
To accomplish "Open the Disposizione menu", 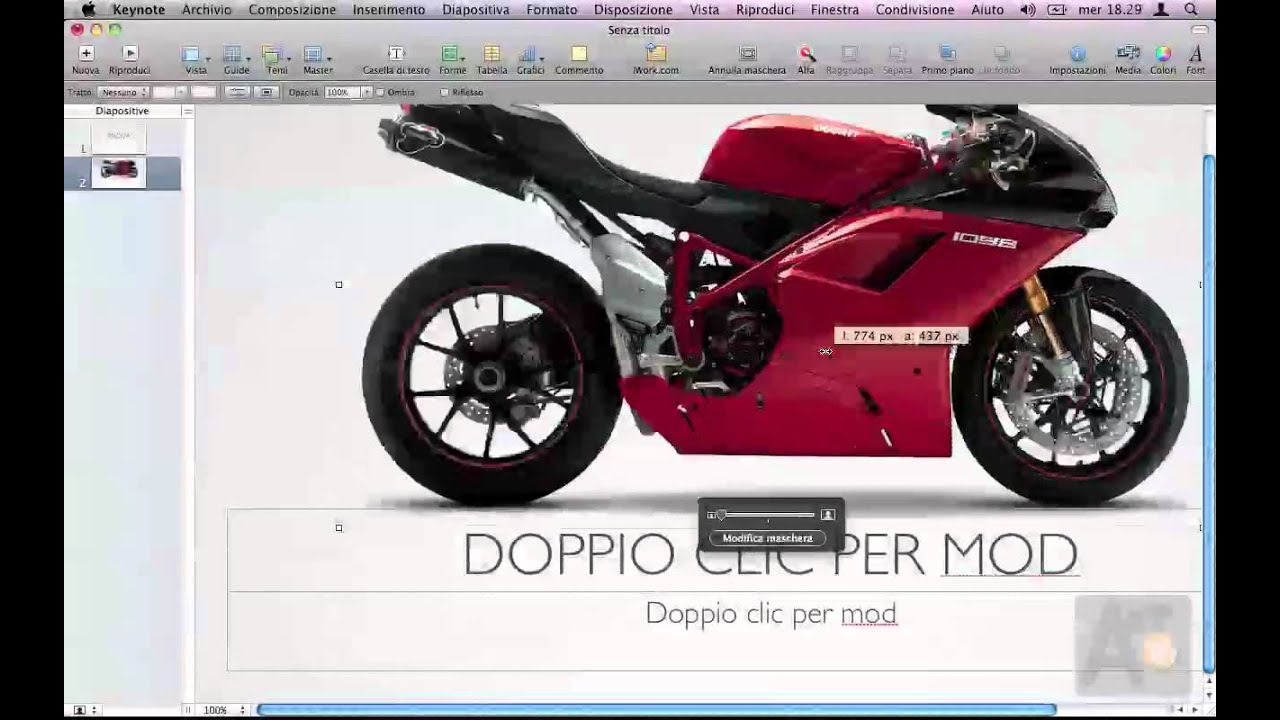I will point(633,9).
